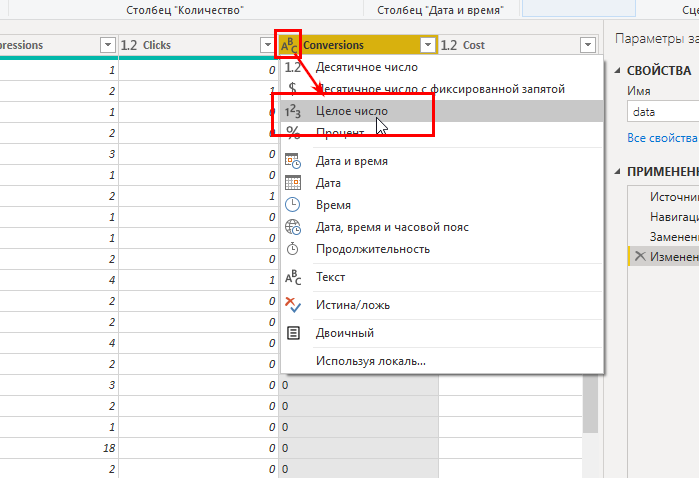Pick the Время data type
This screenshot has height=478, width=699.
coord(442,205)
